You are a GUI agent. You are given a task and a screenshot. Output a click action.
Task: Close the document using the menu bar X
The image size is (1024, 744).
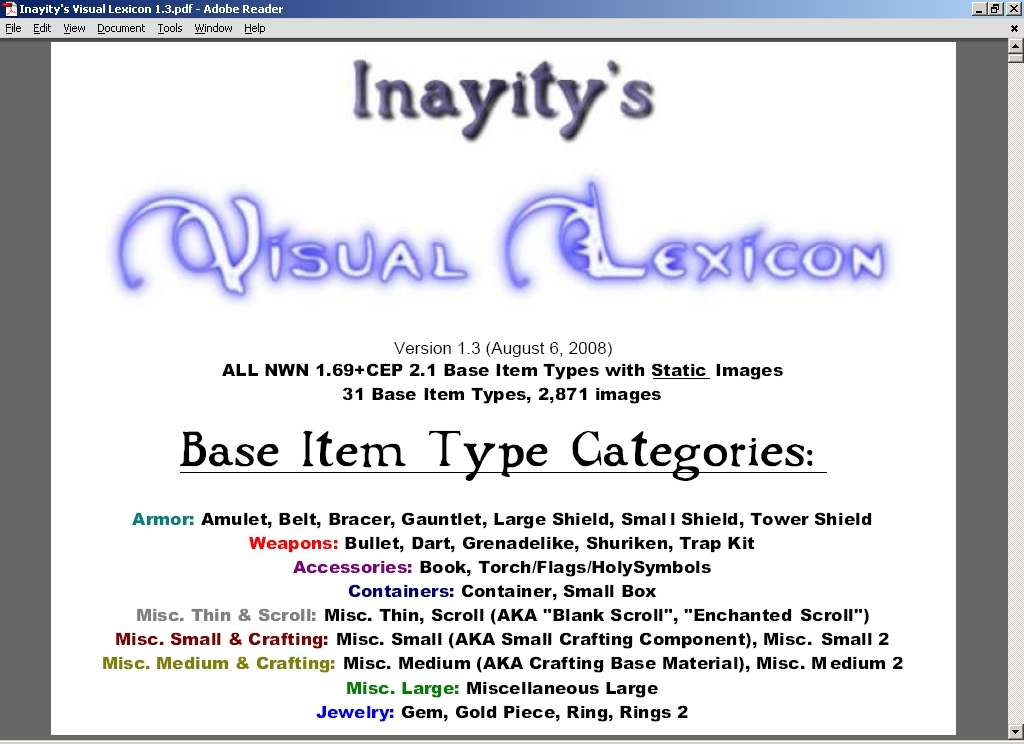(1014, 28)
